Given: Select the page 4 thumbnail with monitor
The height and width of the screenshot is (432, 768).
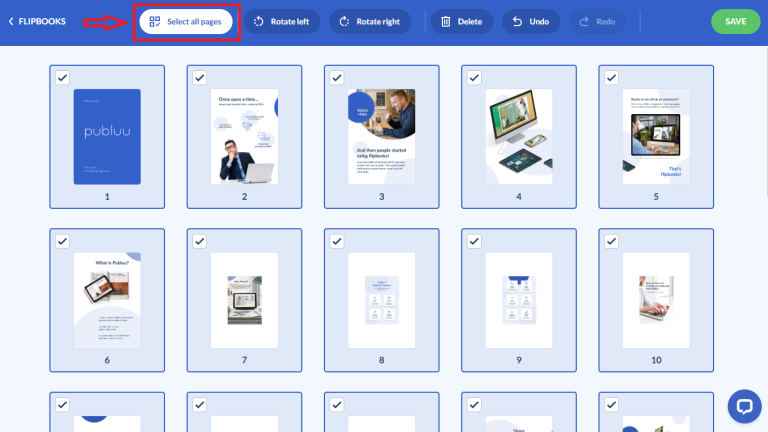Looking at the screenshot, I should [x=519, y=137].
